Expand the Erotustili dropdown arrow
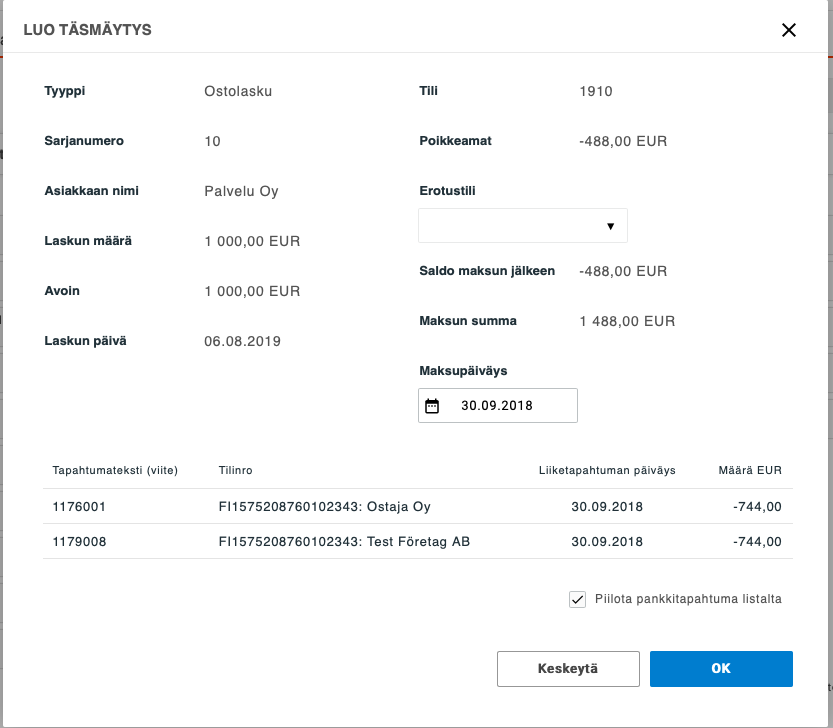833x728 pixels. pos(610,226)
